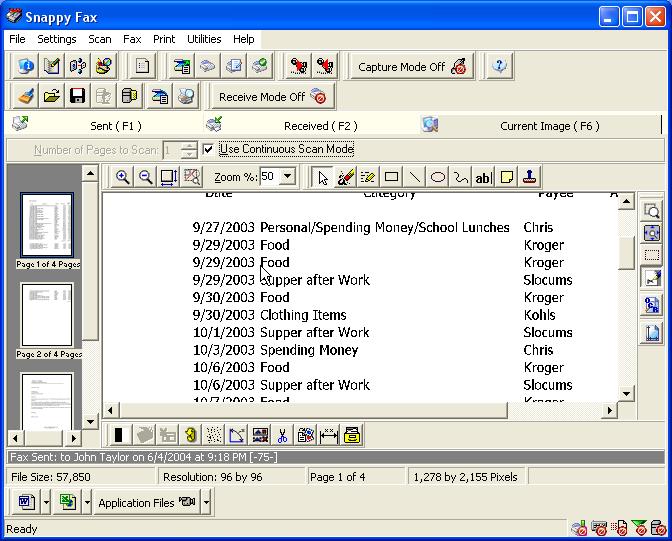Open the Help menu
Viewport: 672px width, 541px height.
click(x=243, y=39)
